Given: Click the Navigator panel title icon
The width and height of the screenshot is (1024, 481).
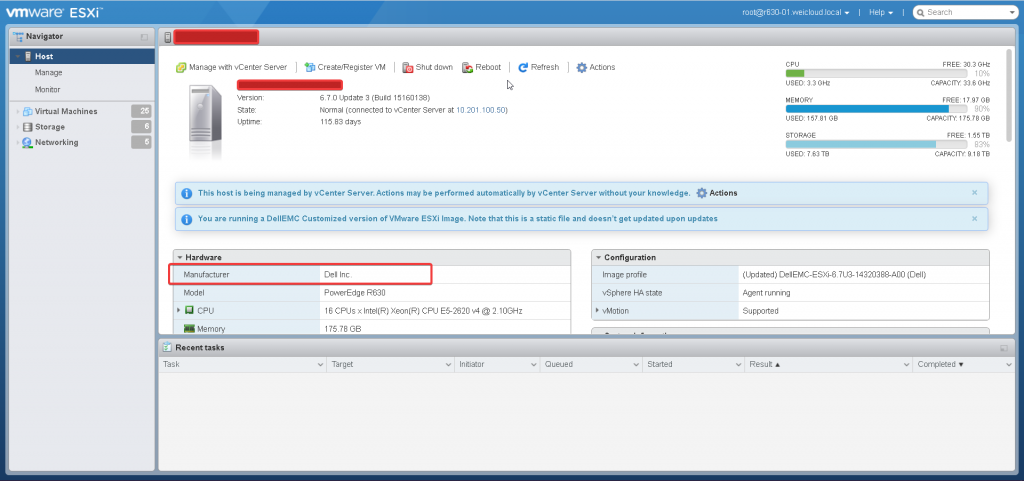Looking at the screenshot, I should pyautogui.click(x=18, y=37).
